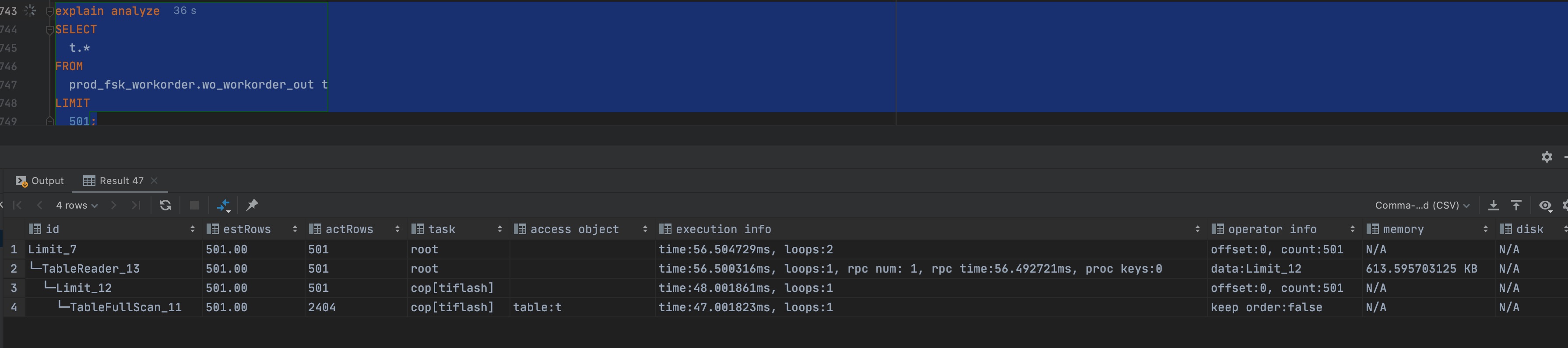
Task: Go to the previous page arrow
Action: (39, 206)
